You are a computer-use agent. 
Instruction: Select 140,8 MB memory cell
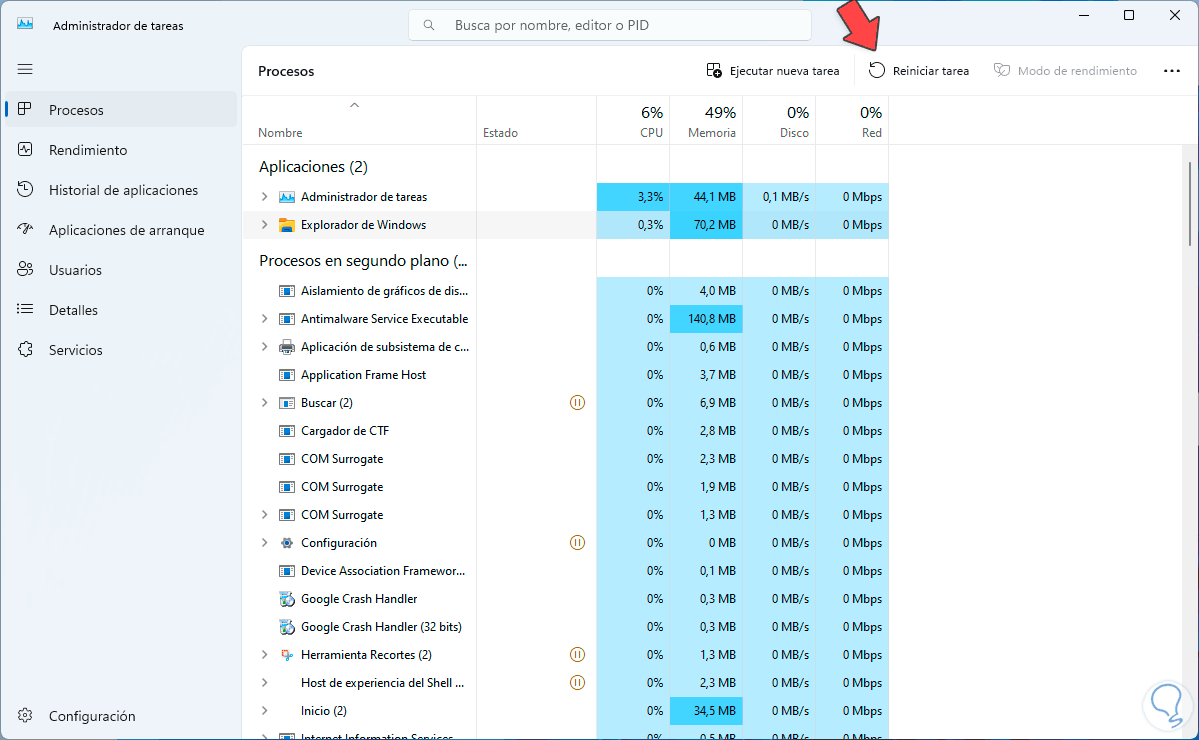click(706, 319)
